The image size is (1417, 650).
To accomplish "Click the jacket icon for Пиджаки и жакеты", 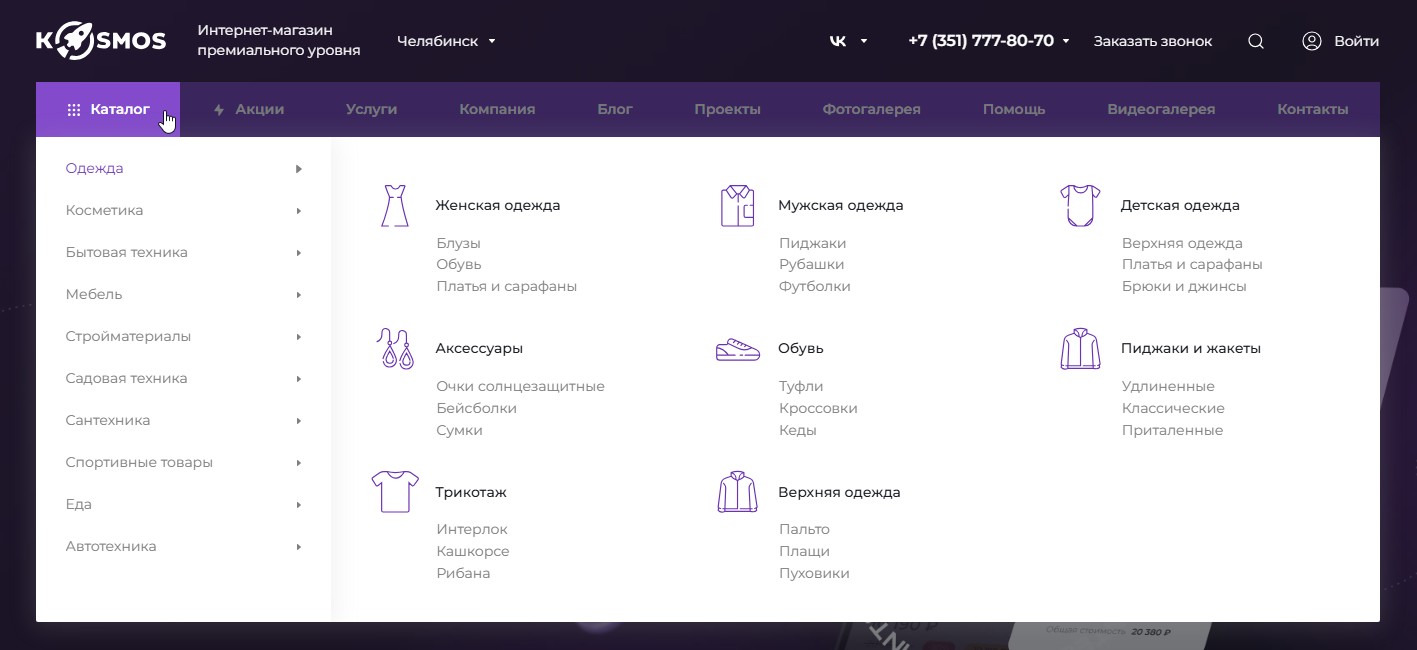I will 1080,348.
